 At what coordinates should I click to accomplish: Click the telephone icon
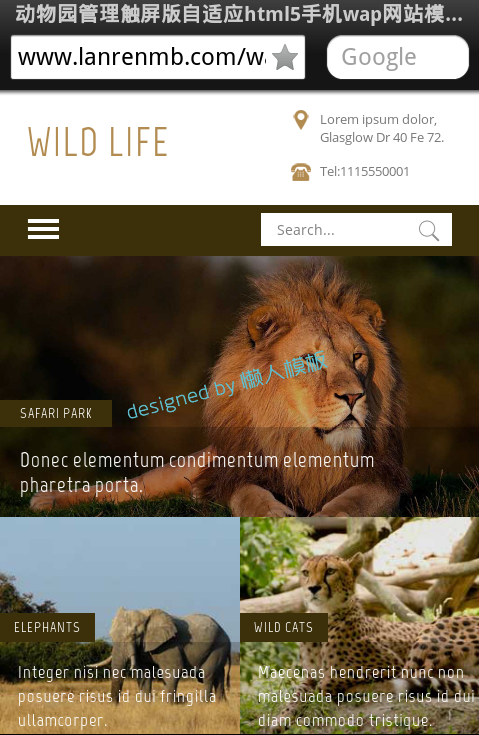pos(300,172)
